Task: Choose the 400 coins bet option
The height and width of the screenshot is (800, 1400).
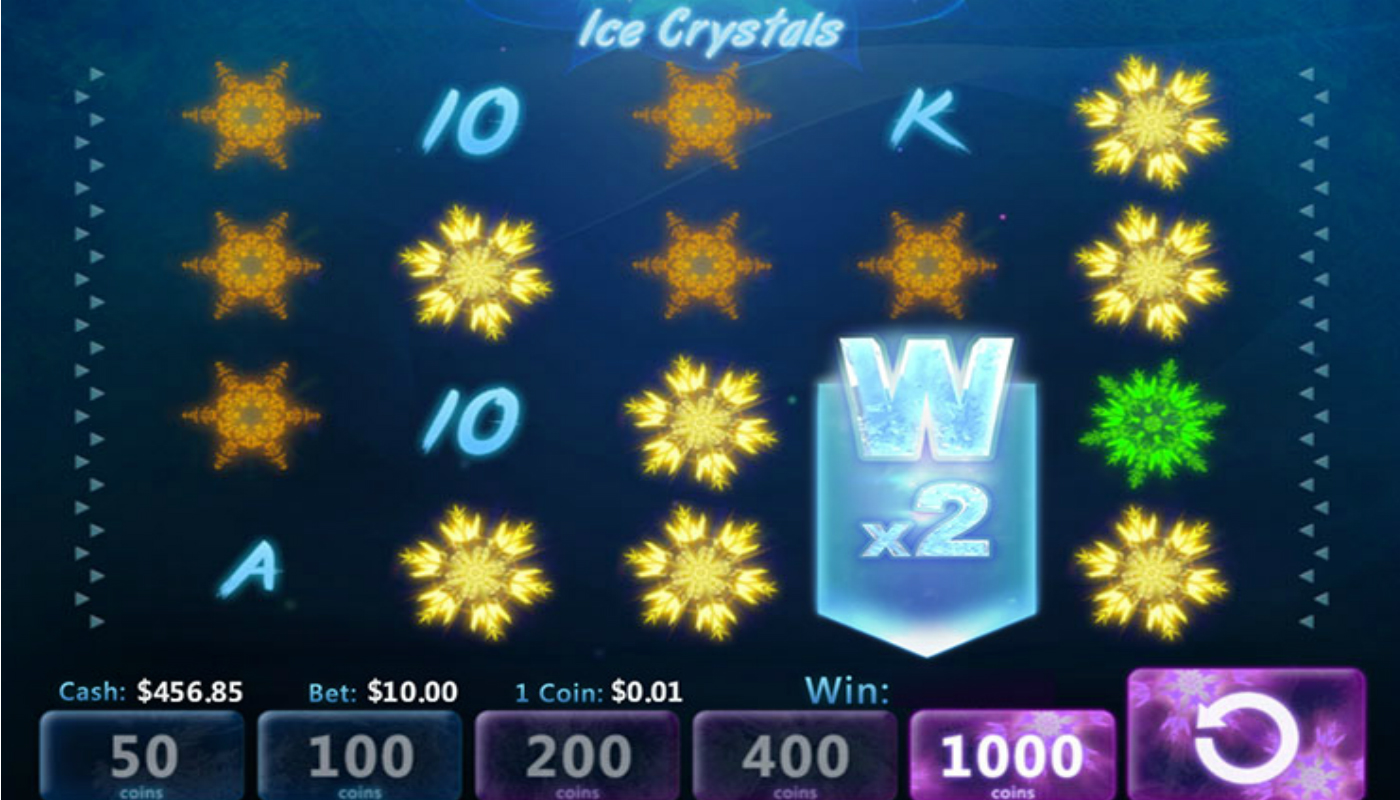Action: click(795, 756)
